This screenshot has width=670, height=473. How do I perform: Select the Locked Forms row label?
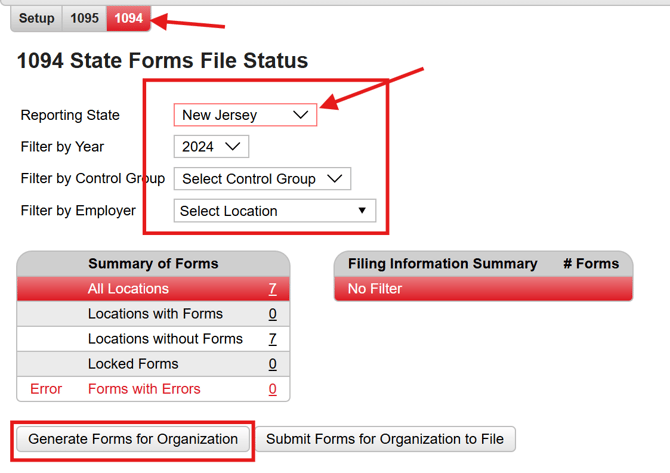(x=133, y=364)
